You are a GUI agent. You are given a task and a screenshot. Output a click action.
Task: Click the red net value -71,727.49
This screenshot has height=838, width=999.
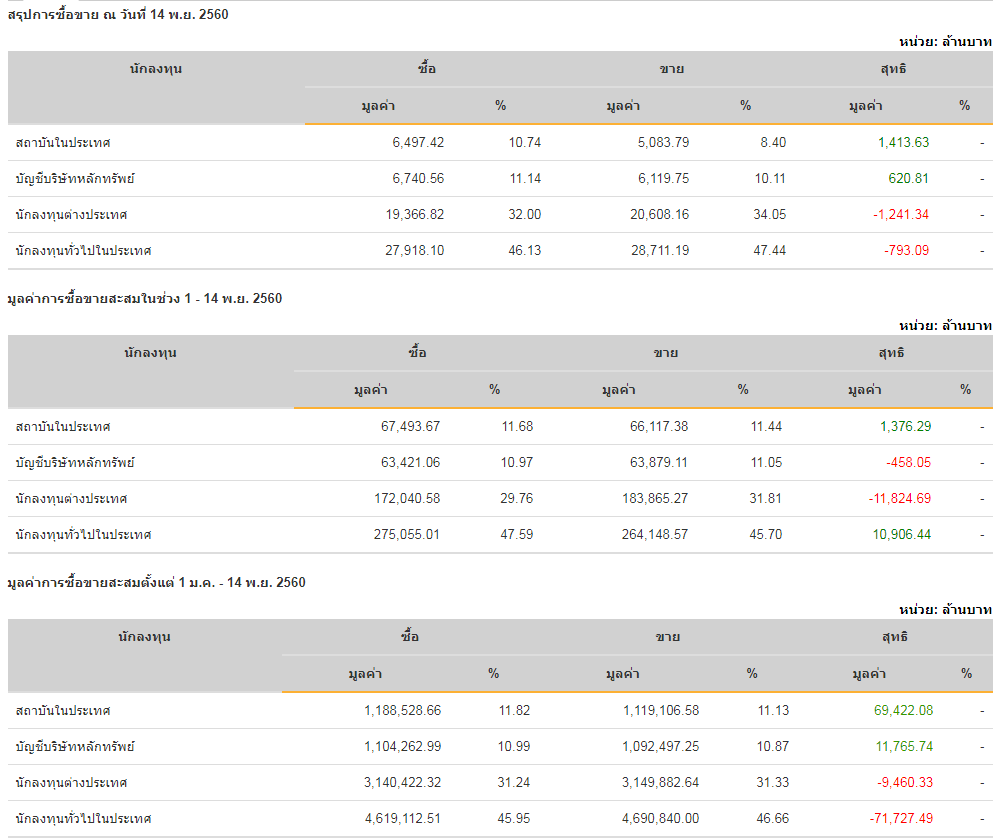899,819
